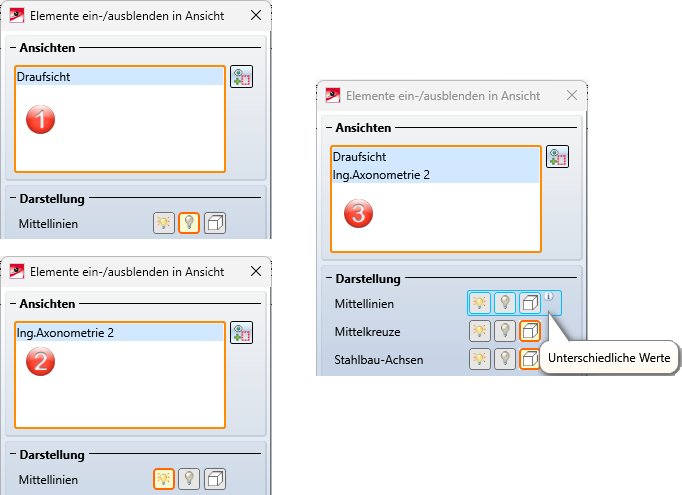Click the select-views icon in the dialog listing both views
Image resolution: width=682 pixels, height=495 pixels.
pyautogui.click(x=557, y=157)
